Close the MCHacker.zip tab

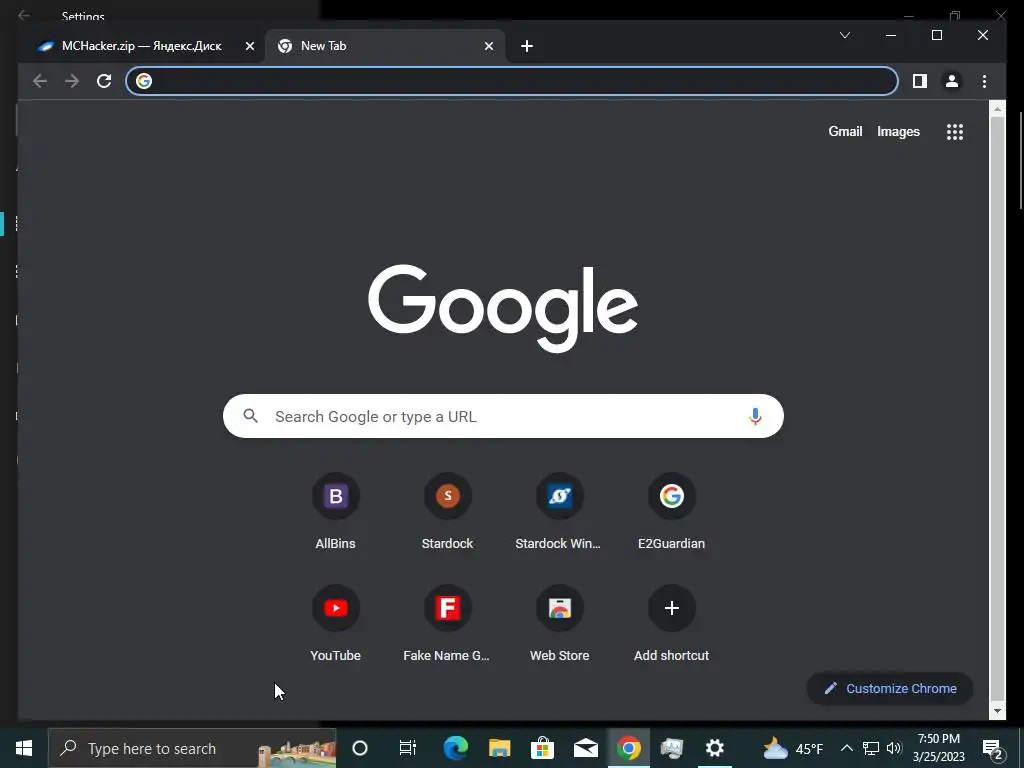coord(249,46)
